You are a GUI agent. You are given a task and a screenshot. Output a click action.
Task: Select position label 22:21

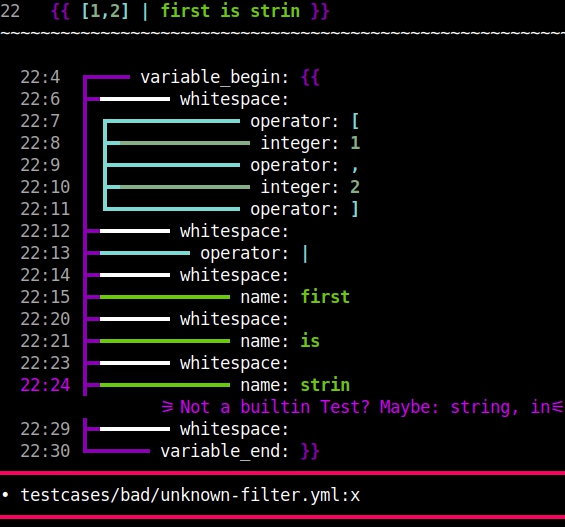pyautogui.click(x=45, y=341)
